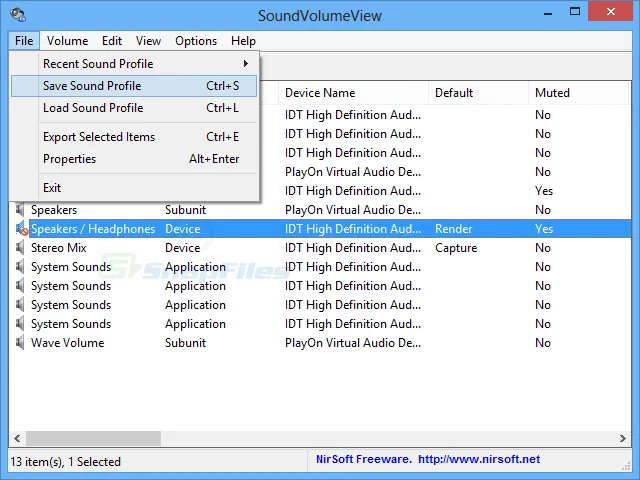Open the View menu

[x=148, y=41]
